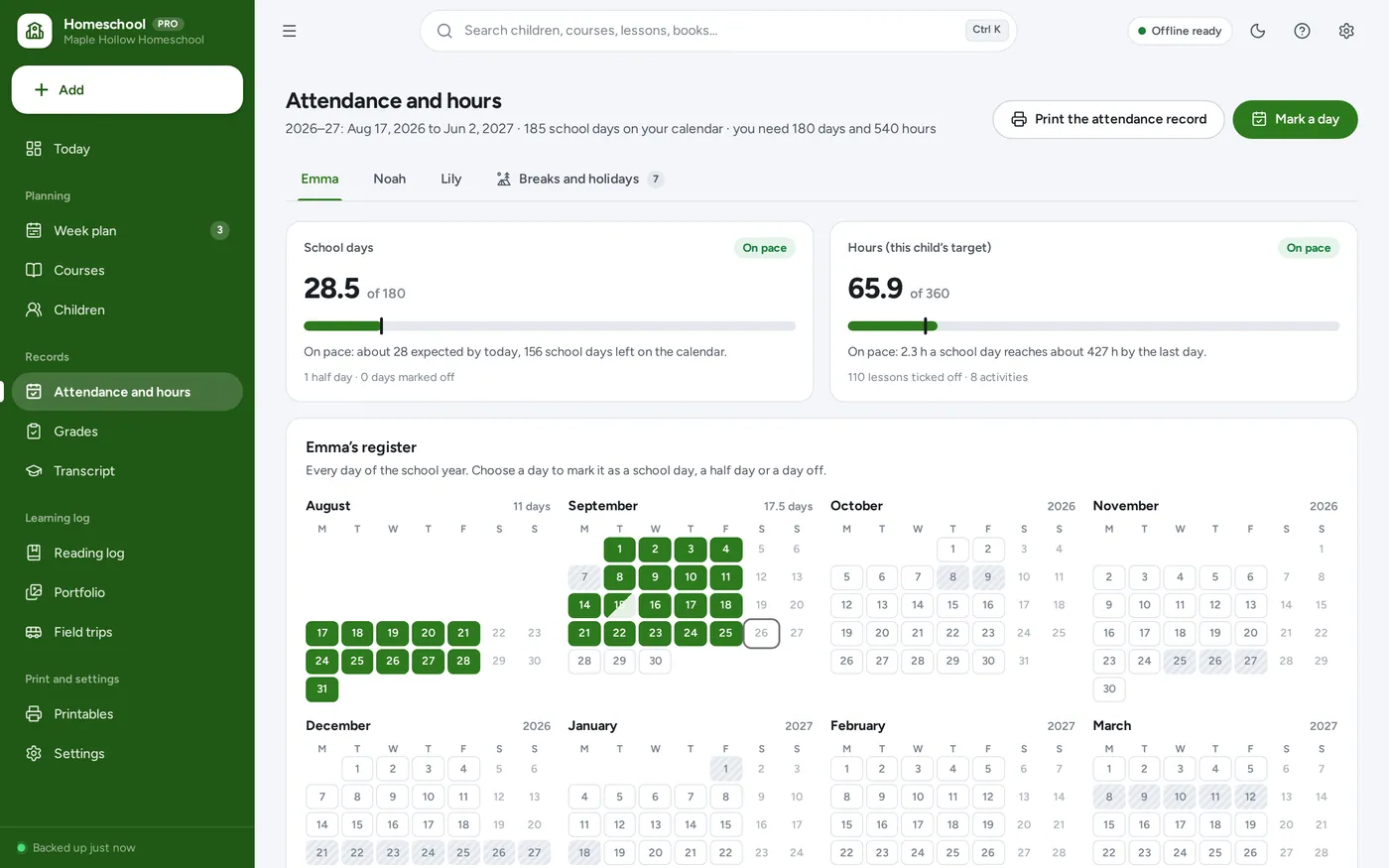Switch to Lily's attendance tab
The image size is (1389, 868).
[x=451, y=179]
